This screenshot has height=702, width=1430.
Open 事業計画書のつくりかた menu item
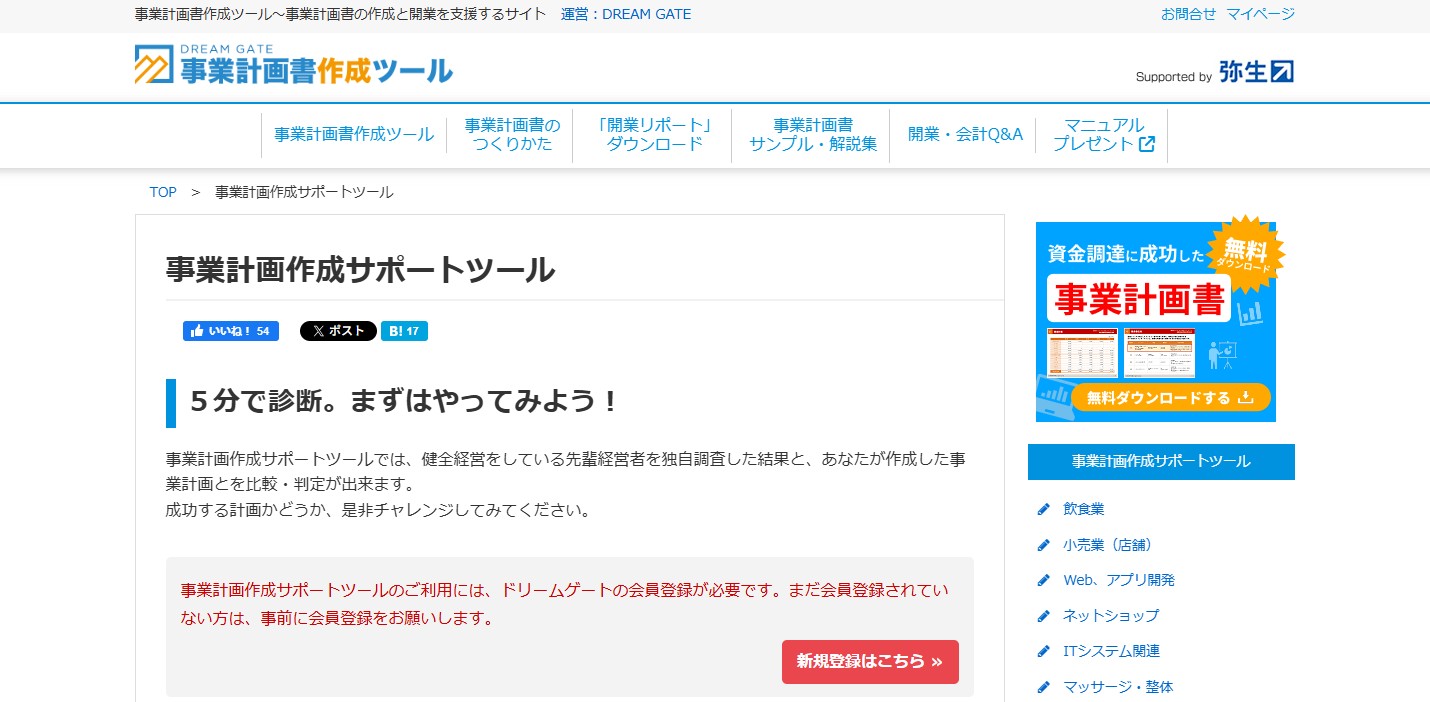pyautogui.click(x=512, y=135)
